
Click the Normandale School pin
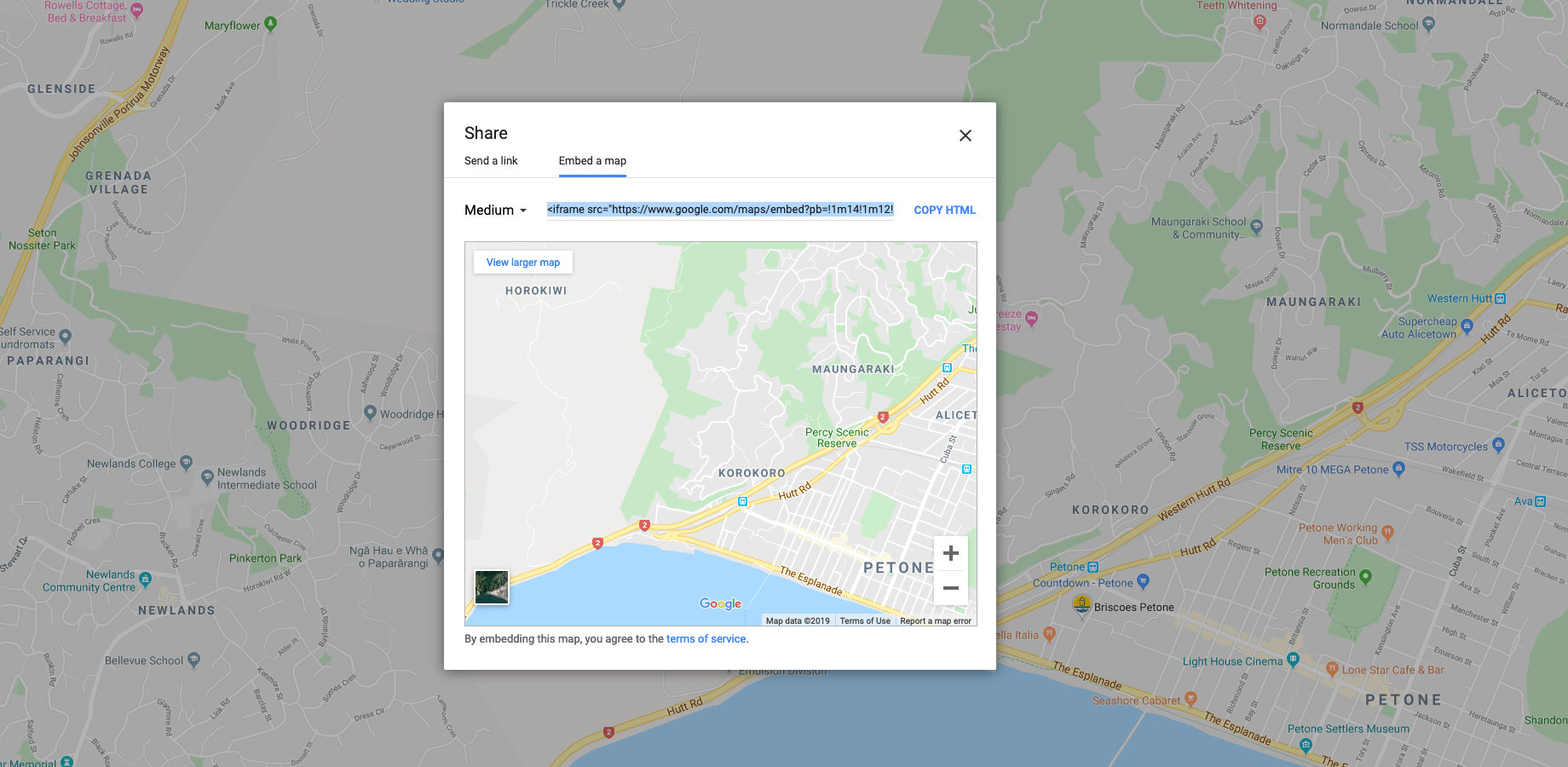[1429, 25]
